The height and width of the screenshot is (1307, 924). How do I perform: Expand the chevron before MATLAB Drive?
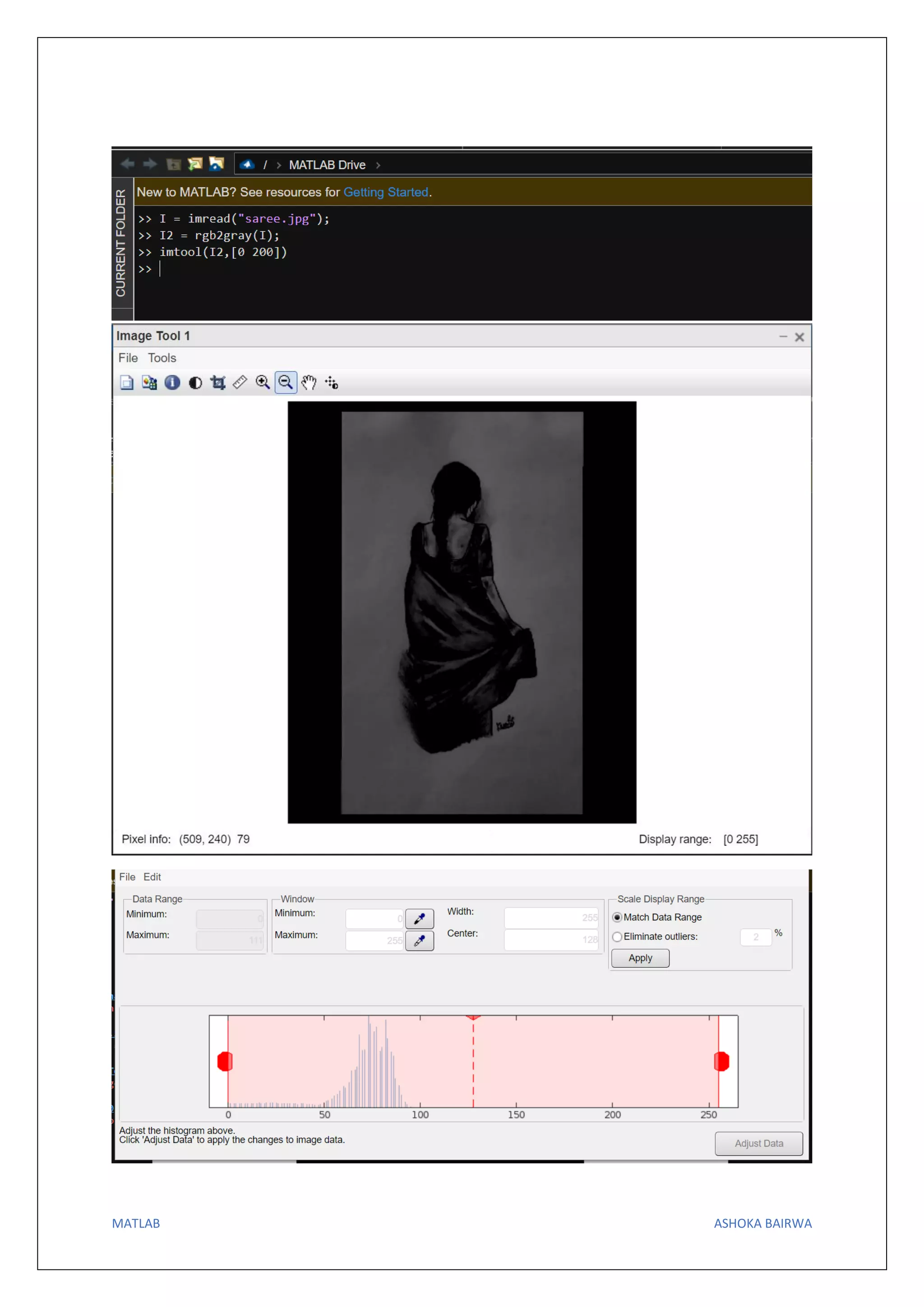click(x=279, y=165)
